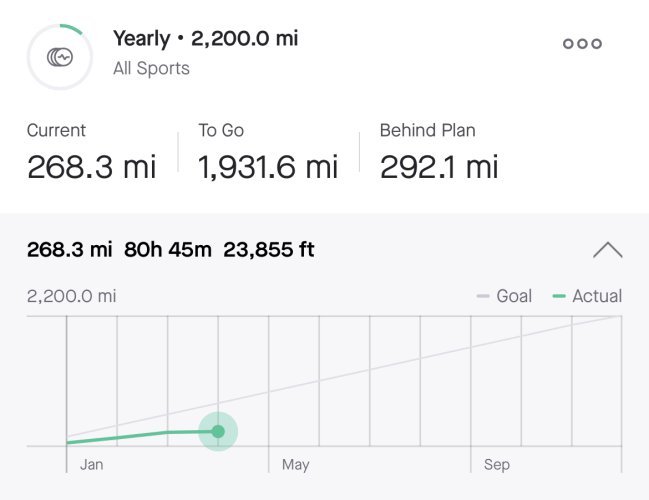The height and width of the screenshot is (500, 649).
Task: Collapse the progress chart with chevron
Action: coord(607,250)
